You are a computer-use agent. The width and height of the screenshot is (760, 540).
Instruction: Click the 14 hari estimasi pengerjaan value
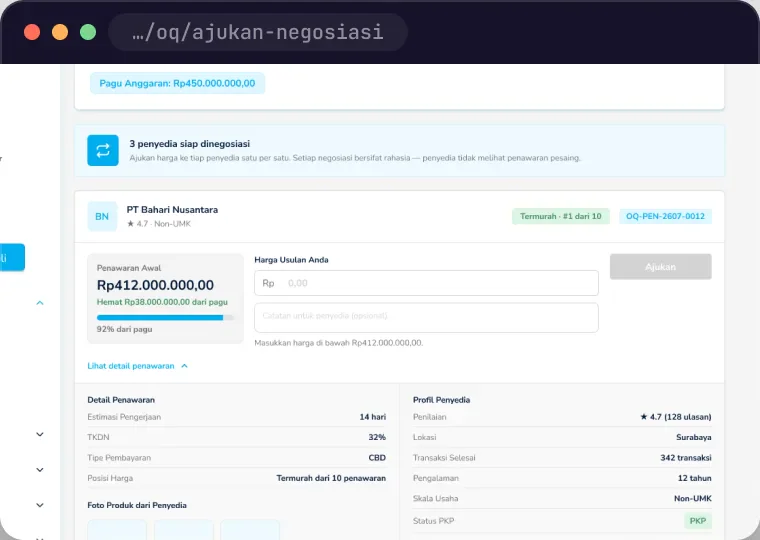pos(373,417)
